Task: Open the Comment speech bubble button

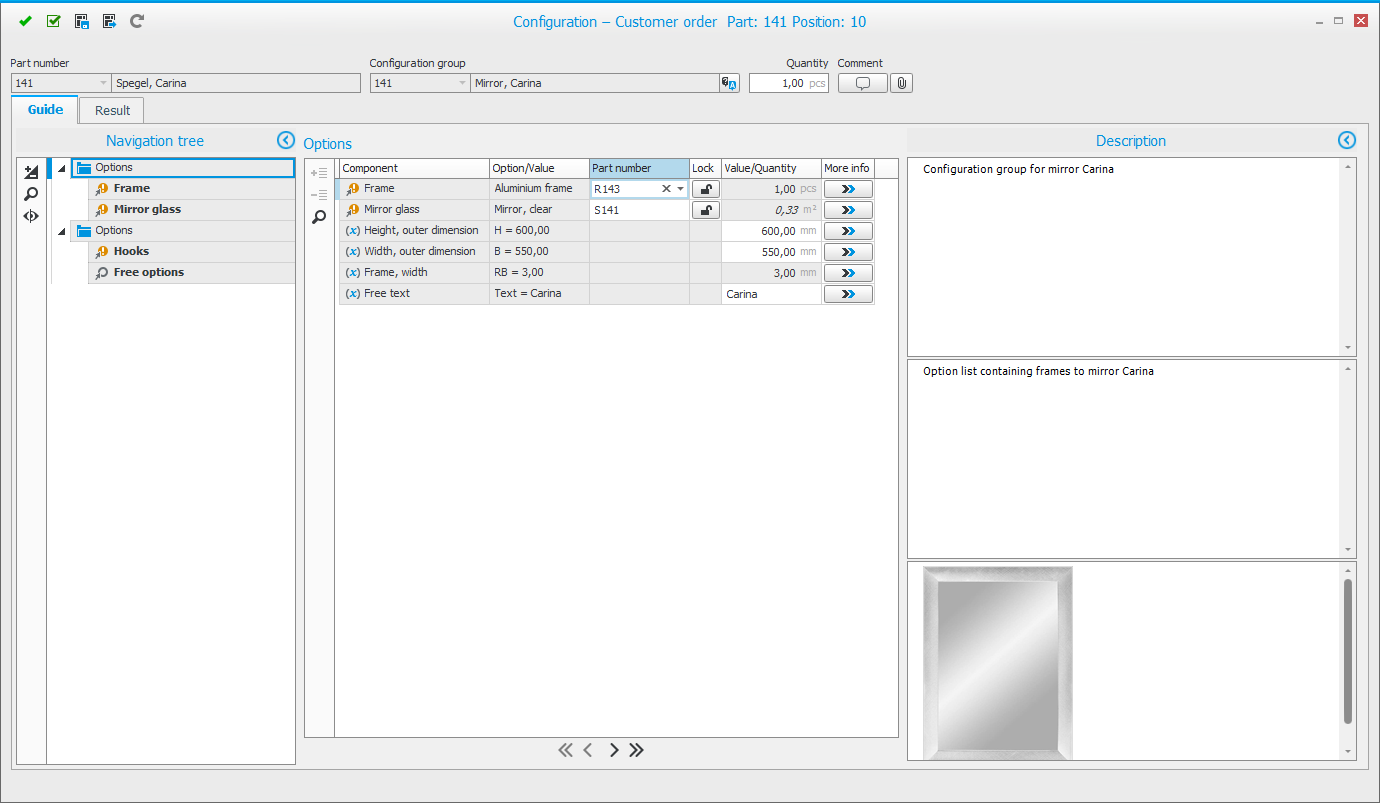Action: [x=862, y=83]
